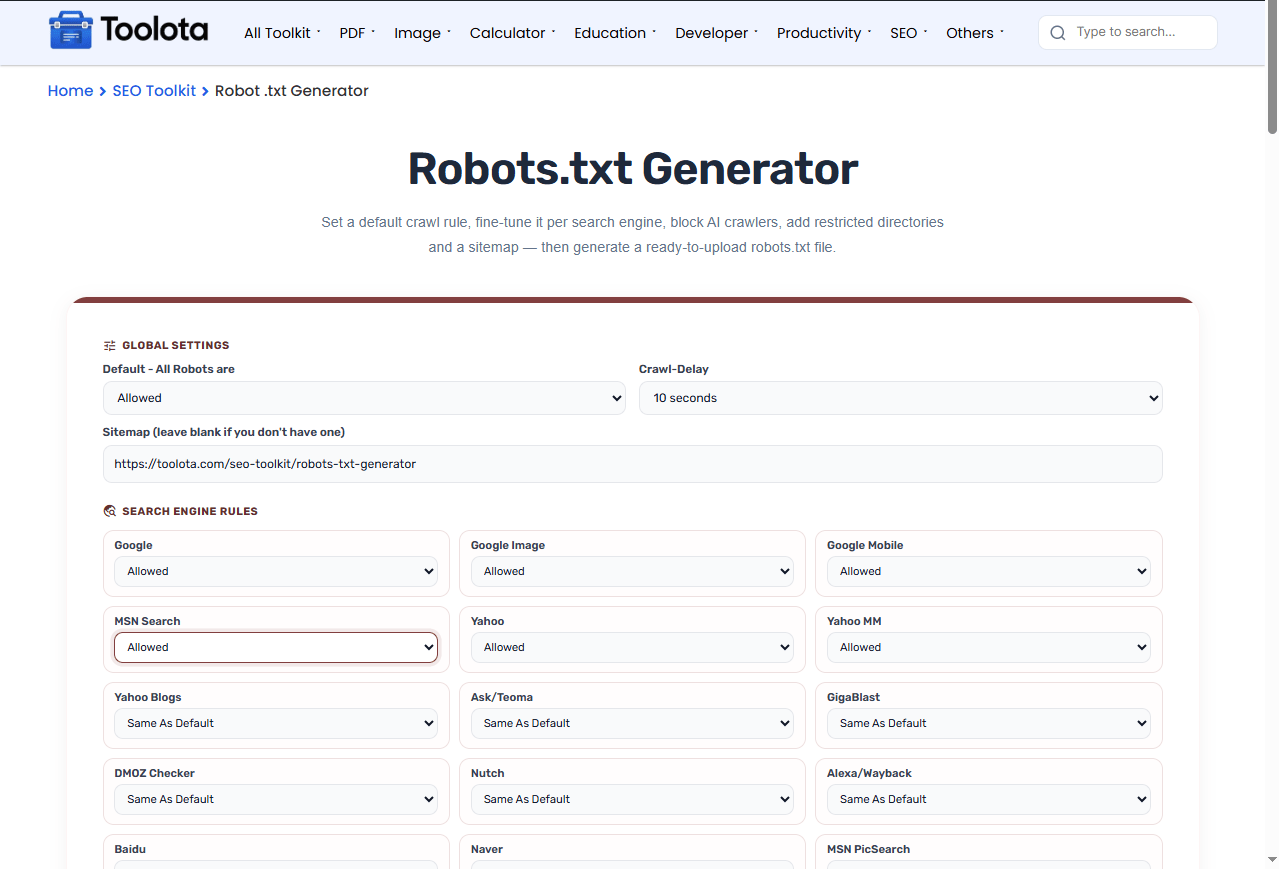Open the All Toolkit menu
This screenshot has height=869, width=1279.
click(282, 33)
